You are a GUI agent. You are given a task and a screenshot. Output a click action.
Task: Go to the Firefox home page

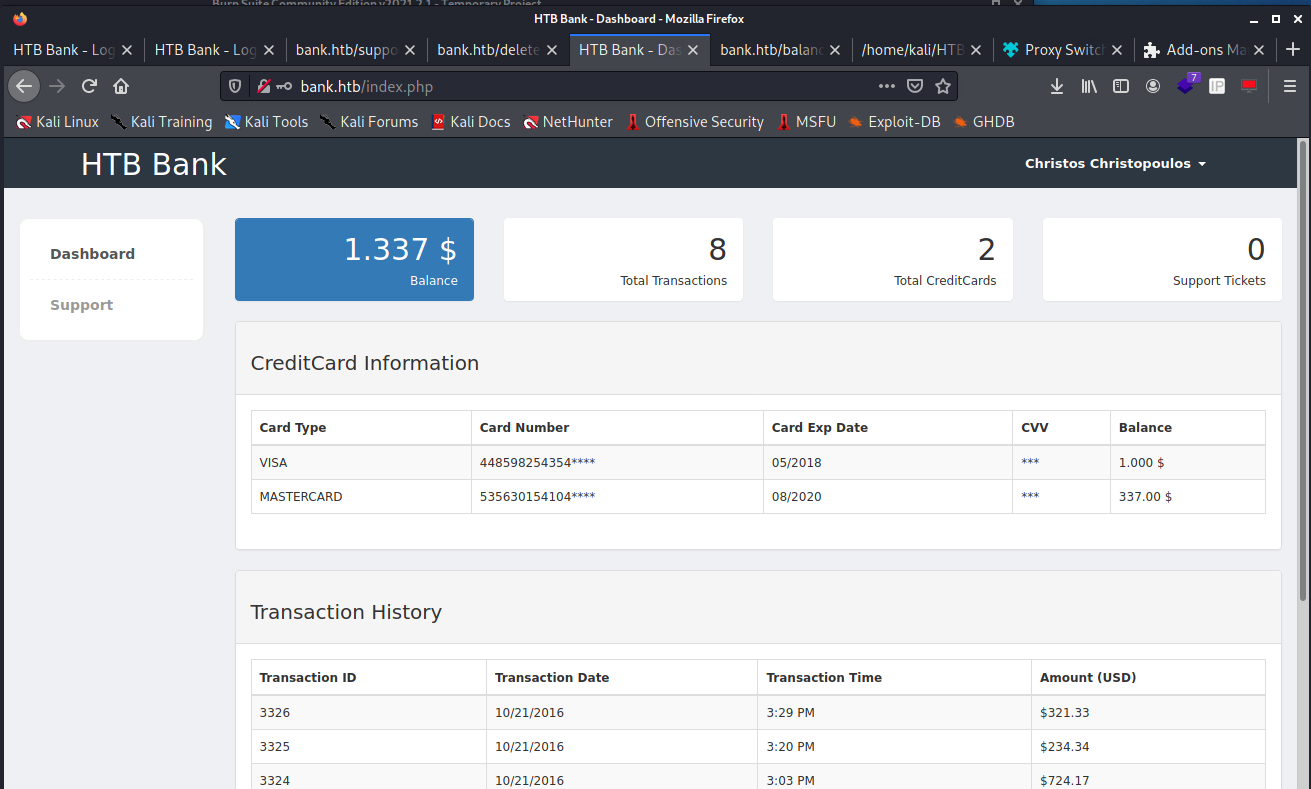pyautogui.click(x=121, y=87)
